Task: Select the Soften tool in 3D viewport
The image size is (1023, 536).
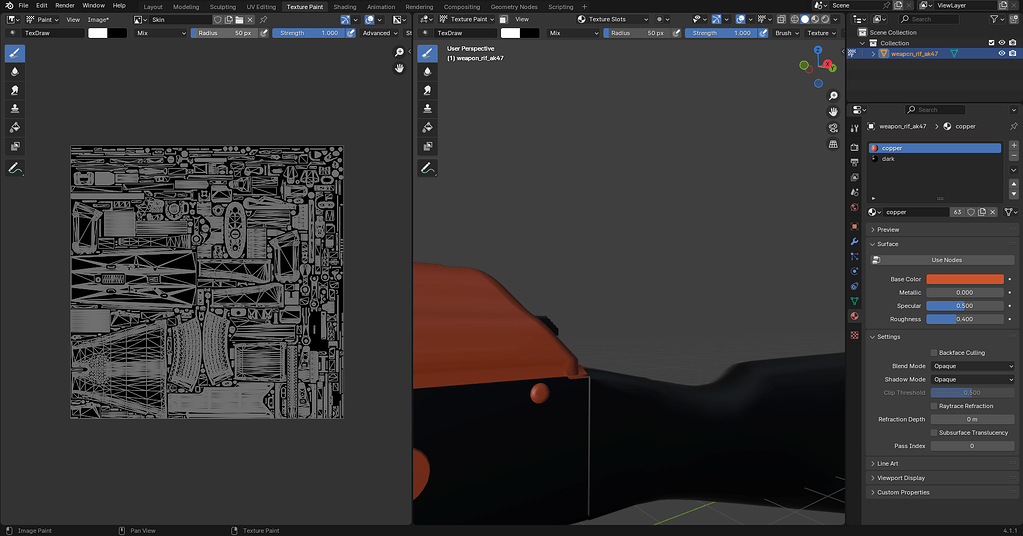Action: (427, 72)
